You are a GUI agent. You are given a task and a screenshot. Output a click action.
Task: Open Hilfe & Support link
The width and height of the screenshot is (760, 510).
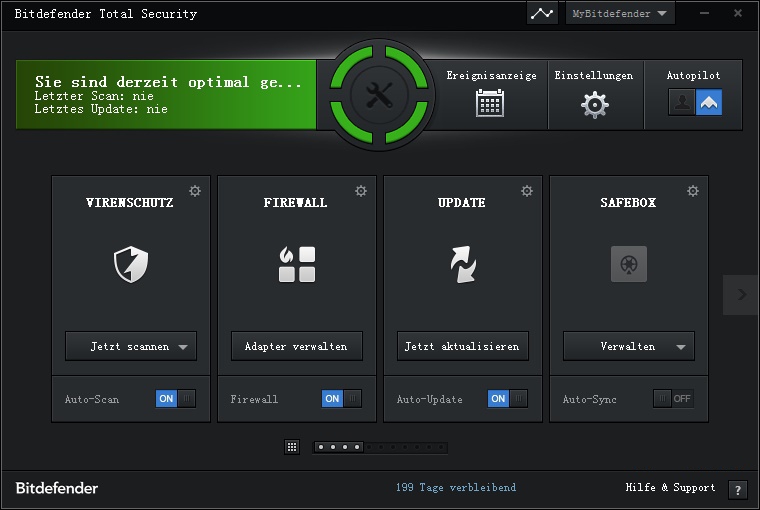[x=670, y=487]
